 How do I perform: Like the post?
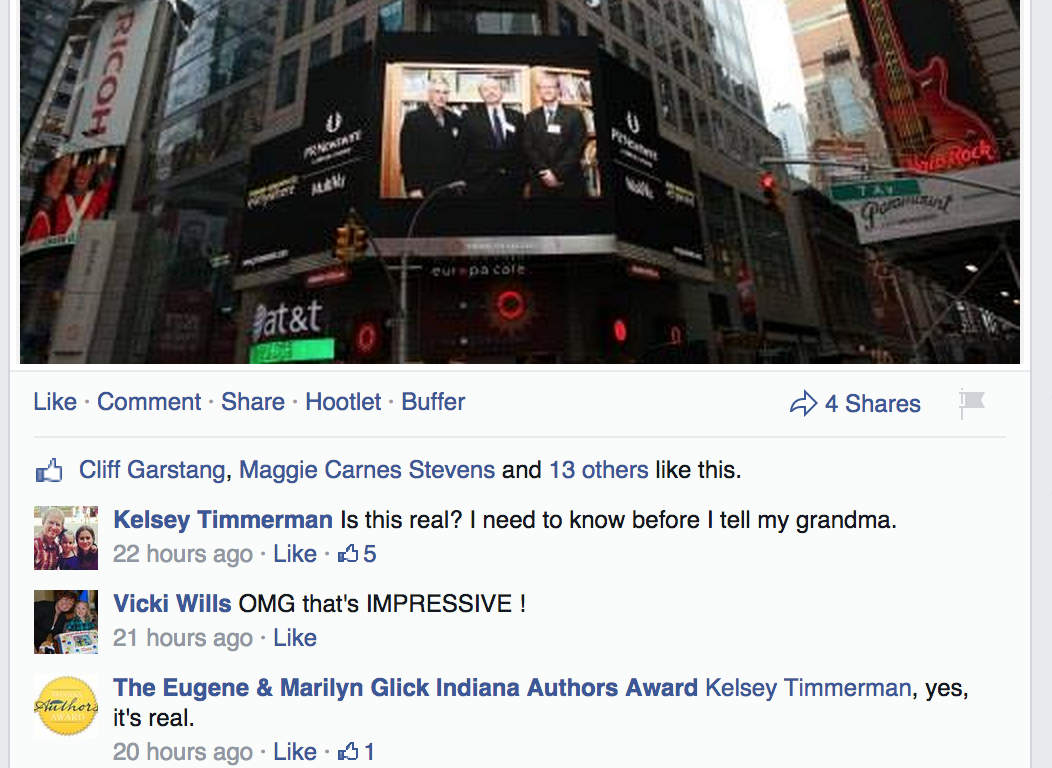coord(55,402)
